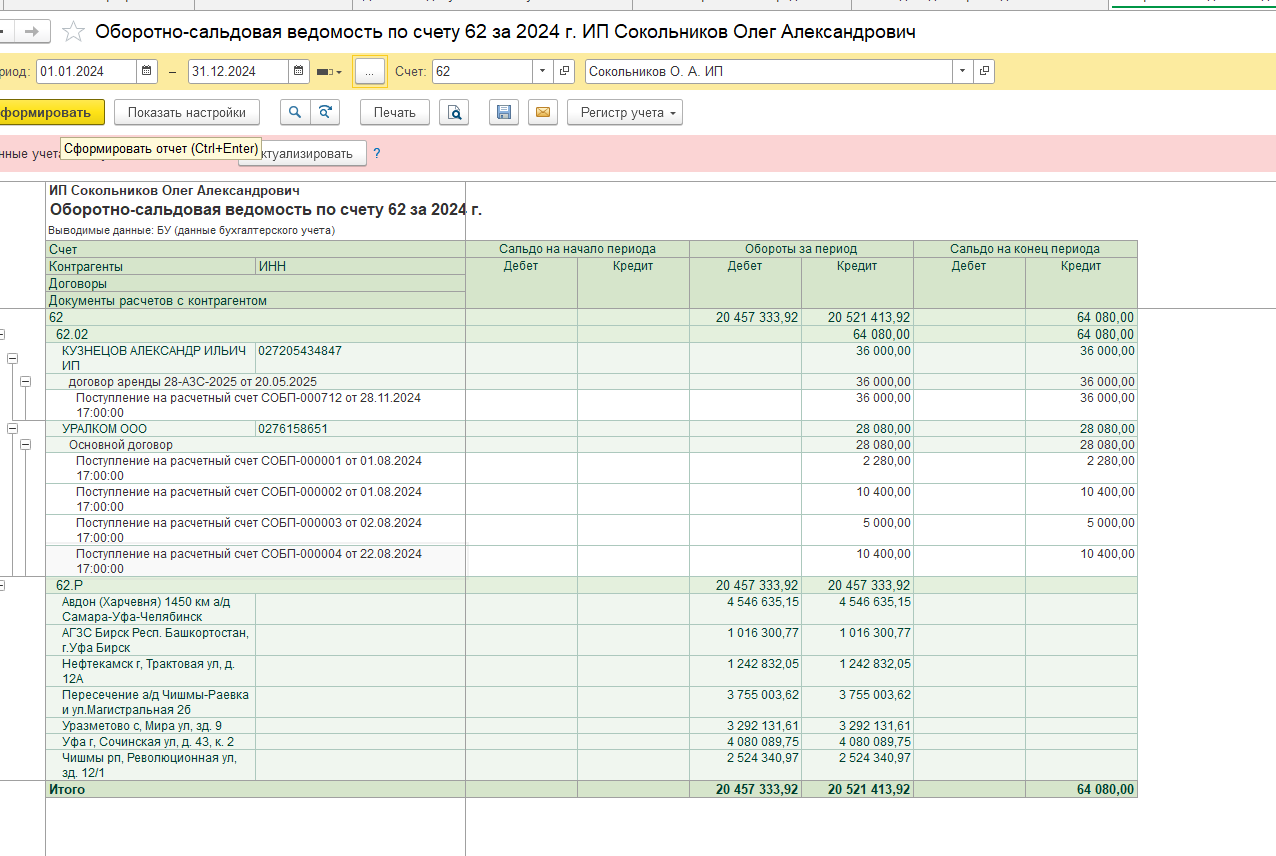
Task: Select КУЗНЕЦОВ АЛЕКСАНДР ИЛЬИЧ ИП cell
Action: 151,358
